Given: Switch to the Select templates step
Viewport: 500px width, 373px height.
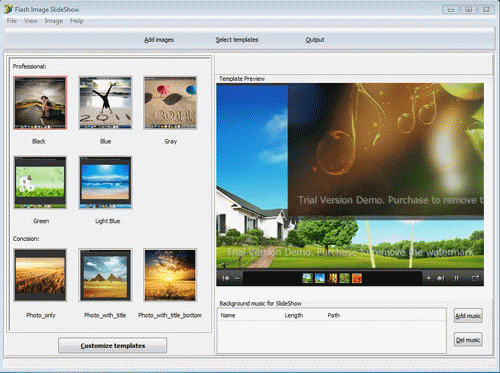Looking at the screenshot, I should pos(237,40).
